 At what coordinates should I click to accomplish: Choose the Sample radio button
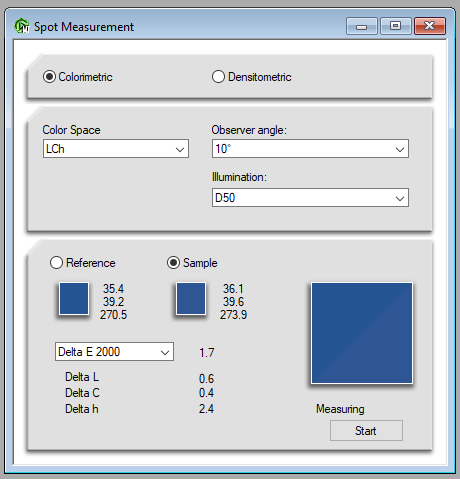173,263
